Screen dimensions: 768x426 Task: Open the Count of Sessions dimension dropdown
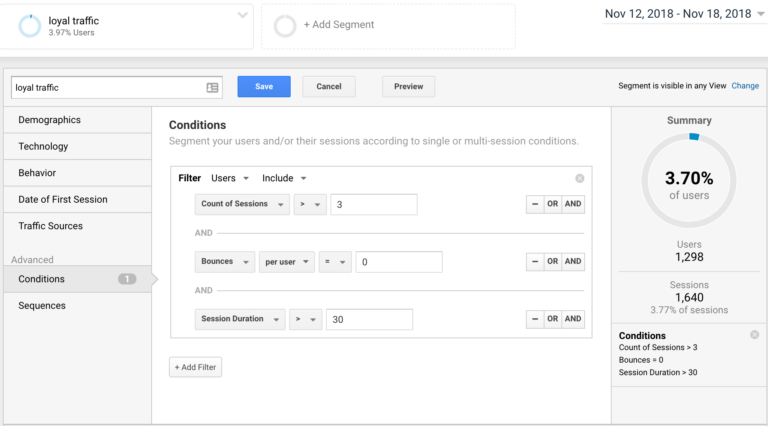(242, 204)
